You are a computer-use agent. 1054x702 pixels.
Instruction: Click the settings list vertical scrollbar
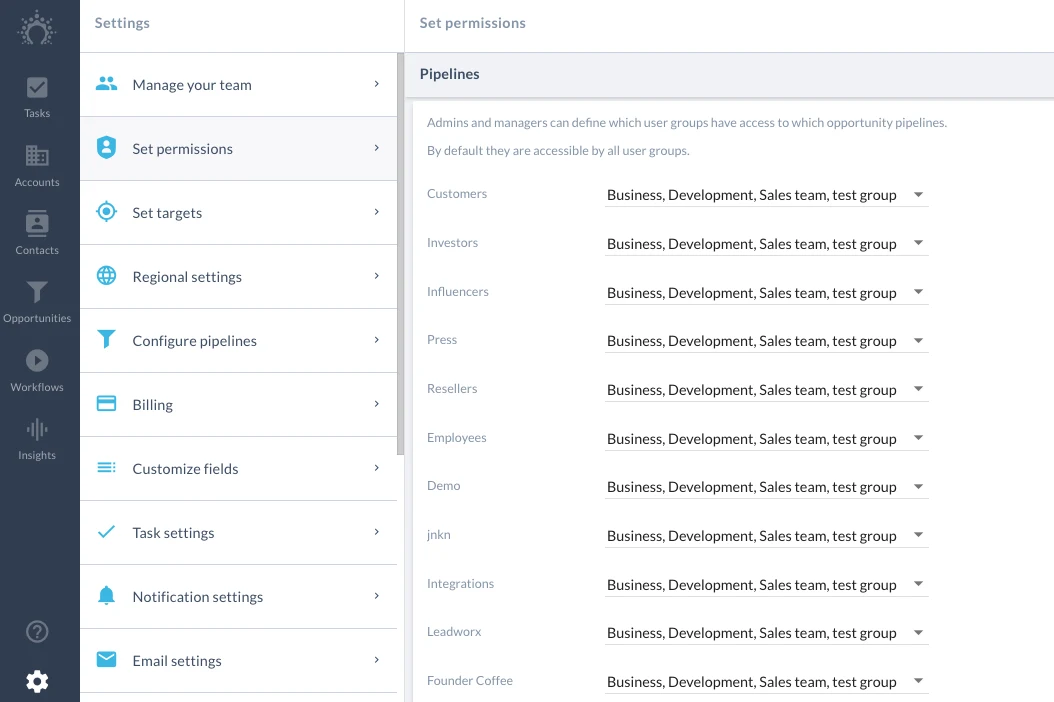401,254
